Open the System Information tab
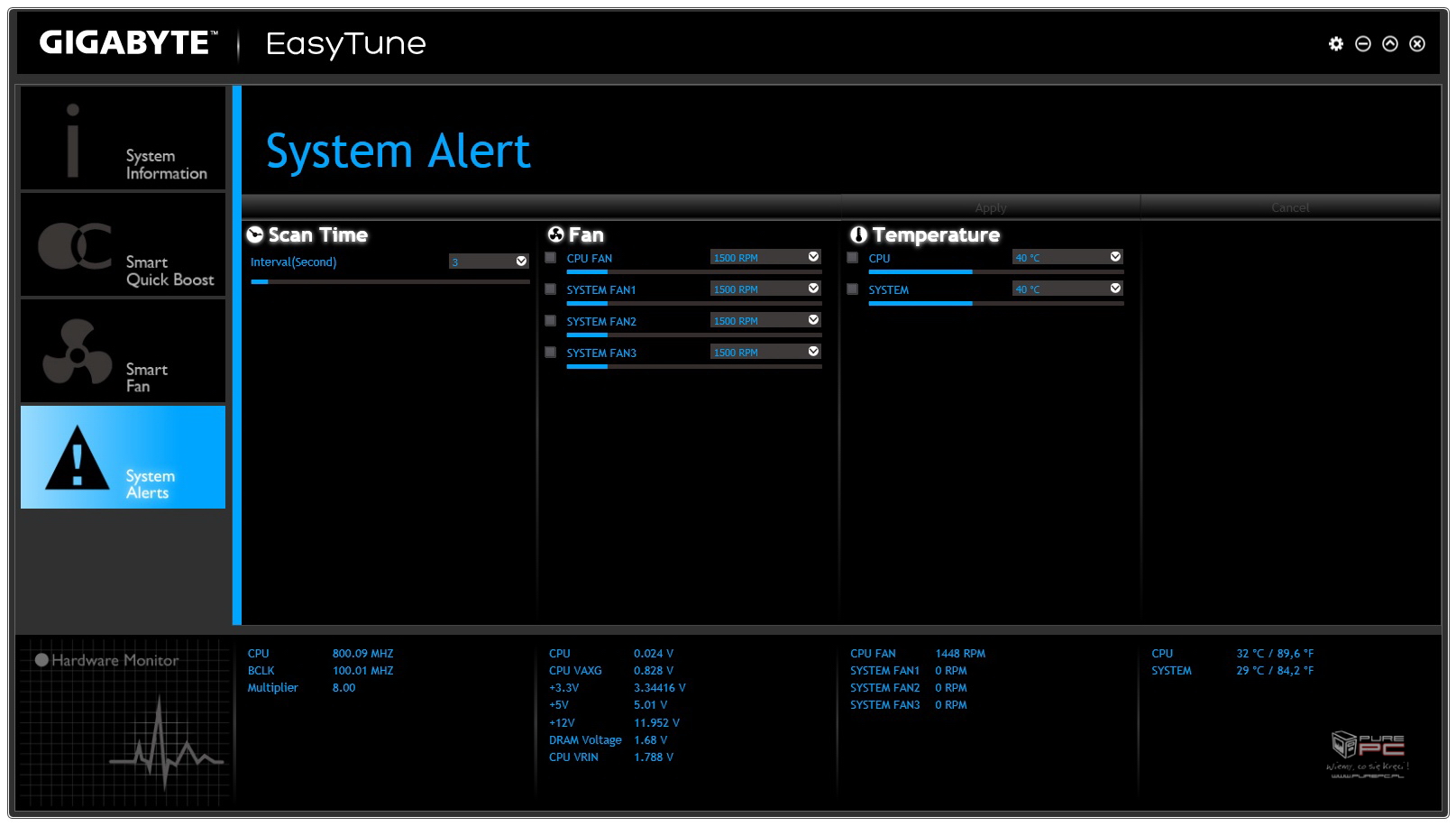Viewport: 1456px width, 826px height. pos(124,138)
